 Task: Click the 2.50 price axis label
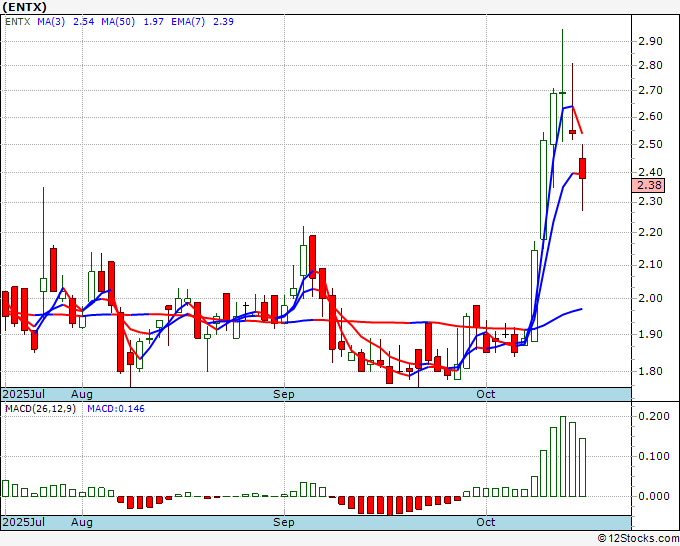[650, 144]
